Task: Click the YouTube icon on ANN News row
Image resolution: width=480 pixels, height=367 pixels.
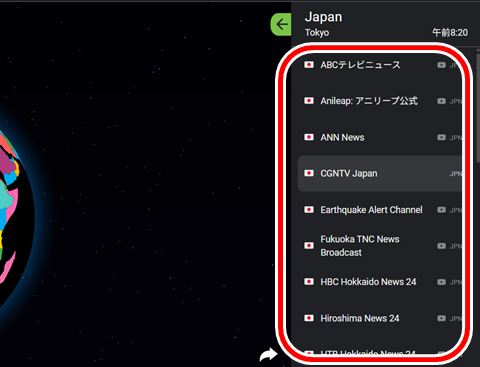Action: click(441, 137)
